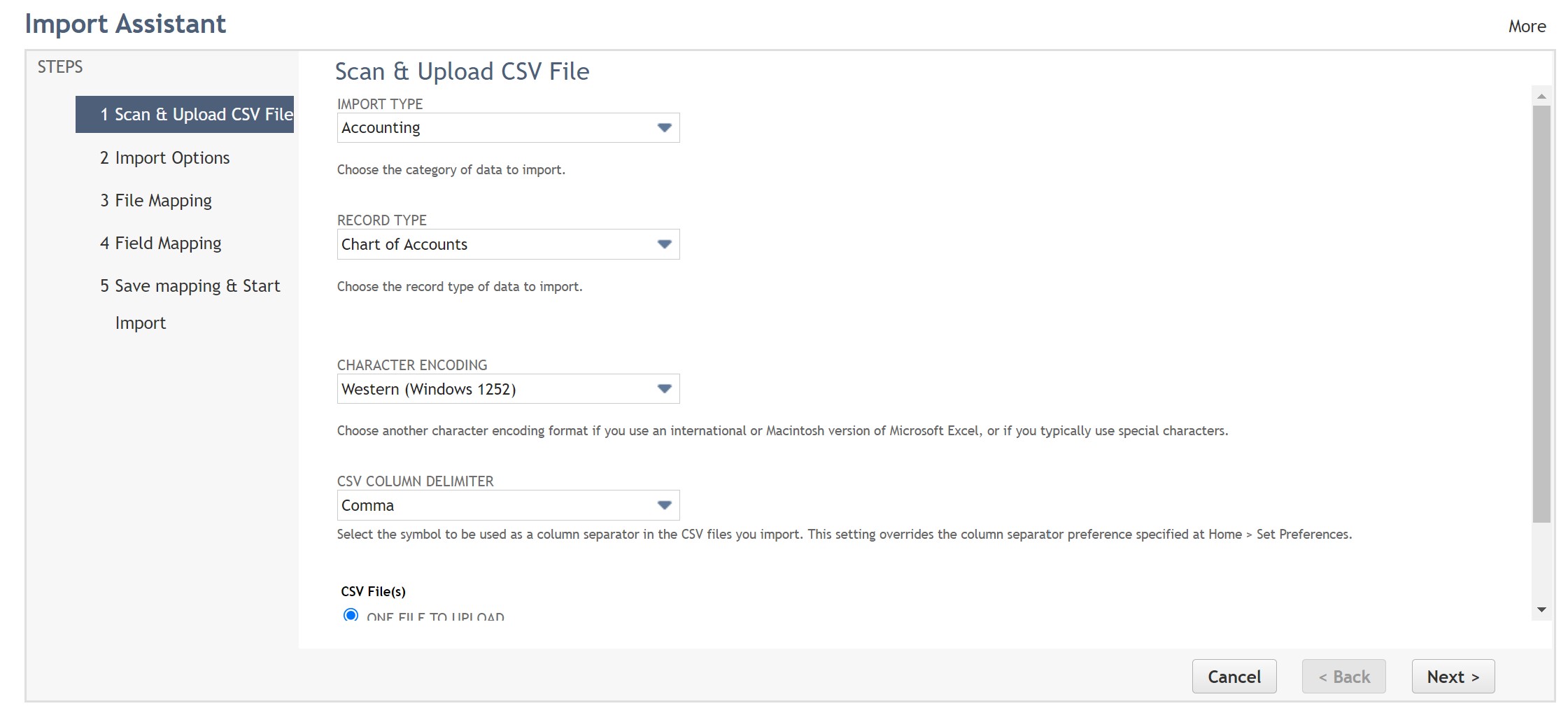The height and width of the screenshot is (720, 1568).
Task: Click the Comma dropdown arrow icon
Action: click(x=663, y=504)
